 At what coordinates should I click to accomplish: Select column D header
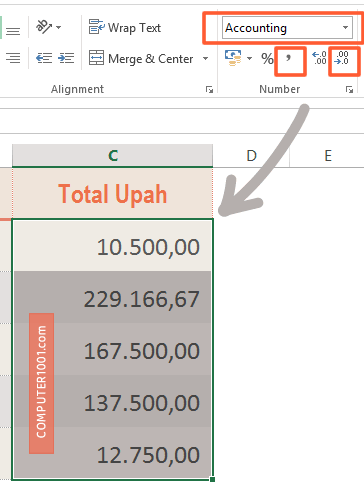pos(251,155)
